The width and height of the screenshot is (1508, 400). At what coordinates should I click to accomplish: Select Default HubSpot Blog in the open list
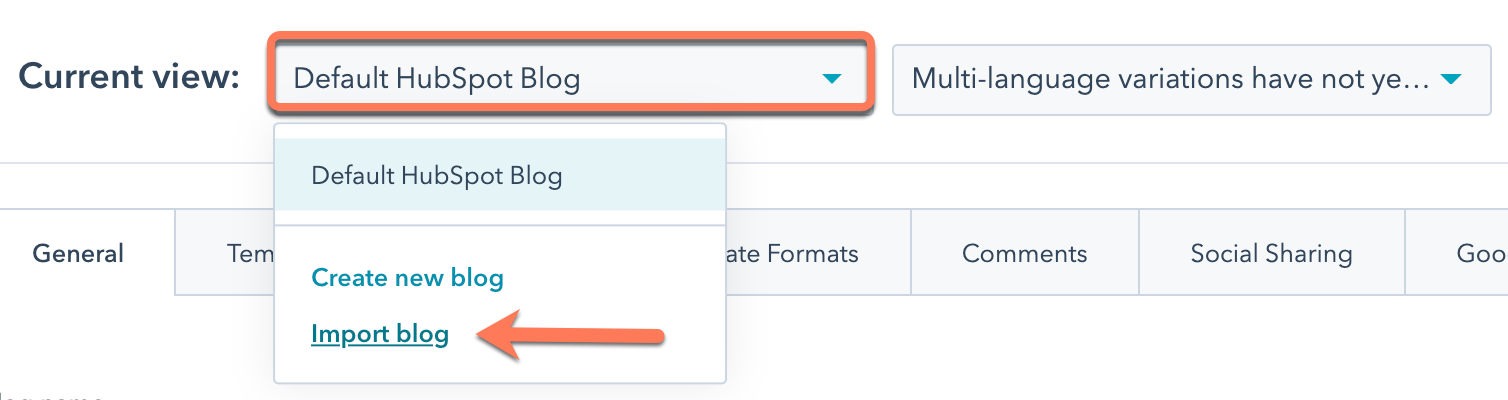tap(500, 175)
